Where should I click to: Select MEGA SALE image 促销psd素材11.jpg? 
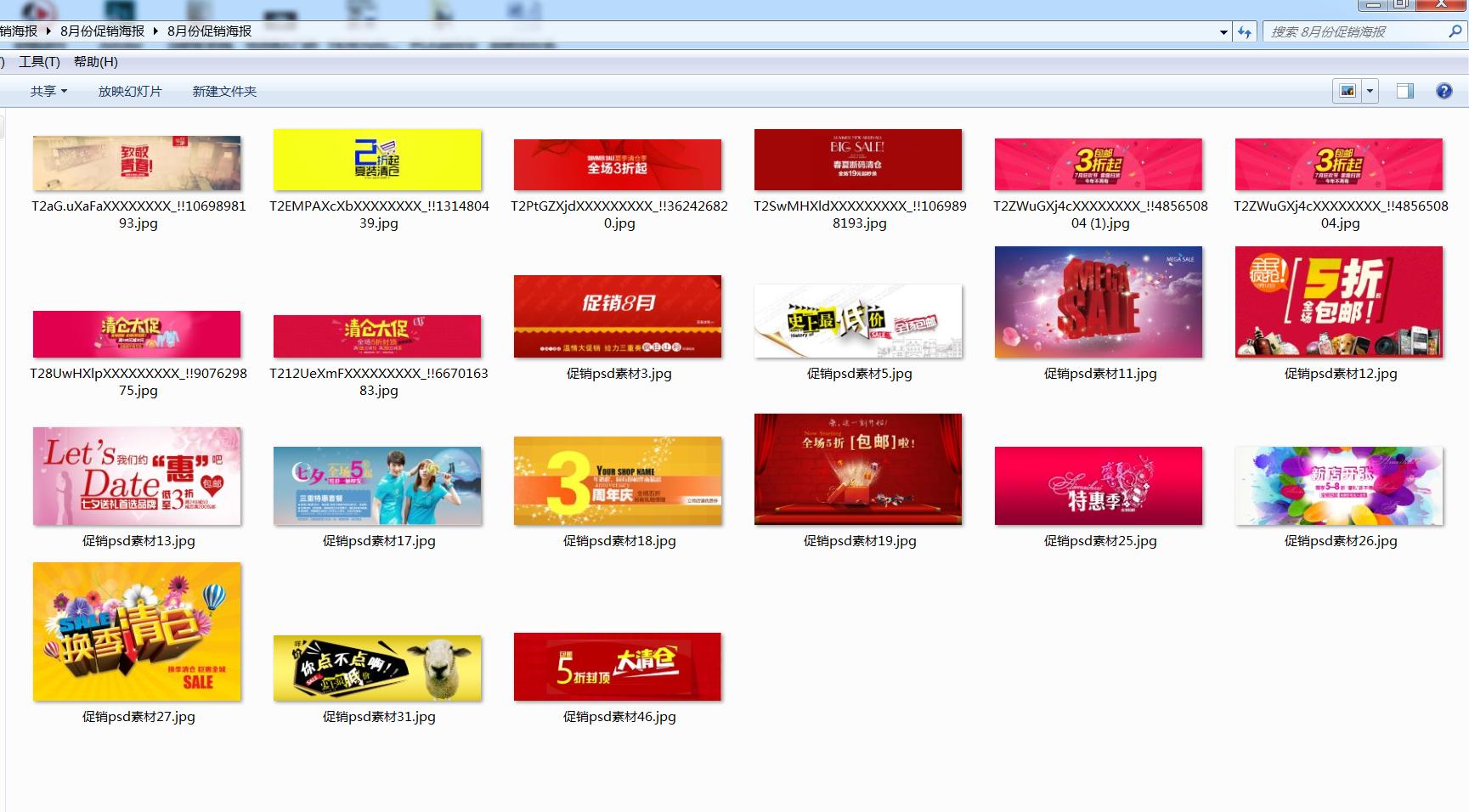coord(1099,302)
